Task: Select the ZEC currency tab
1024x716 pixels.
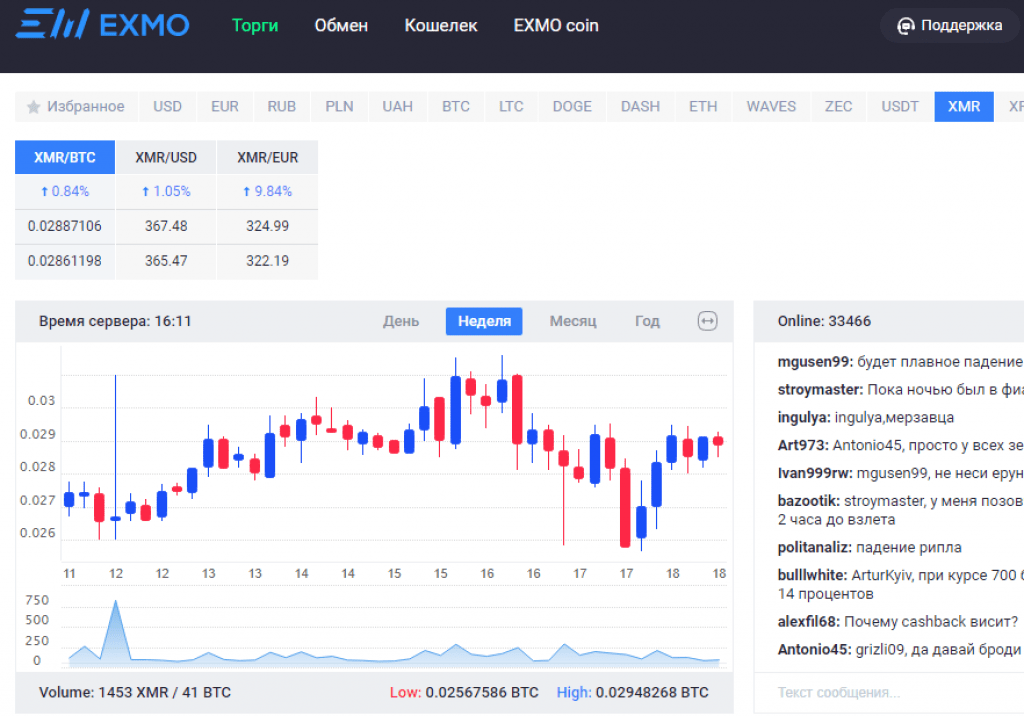Action: coord(839,106)
